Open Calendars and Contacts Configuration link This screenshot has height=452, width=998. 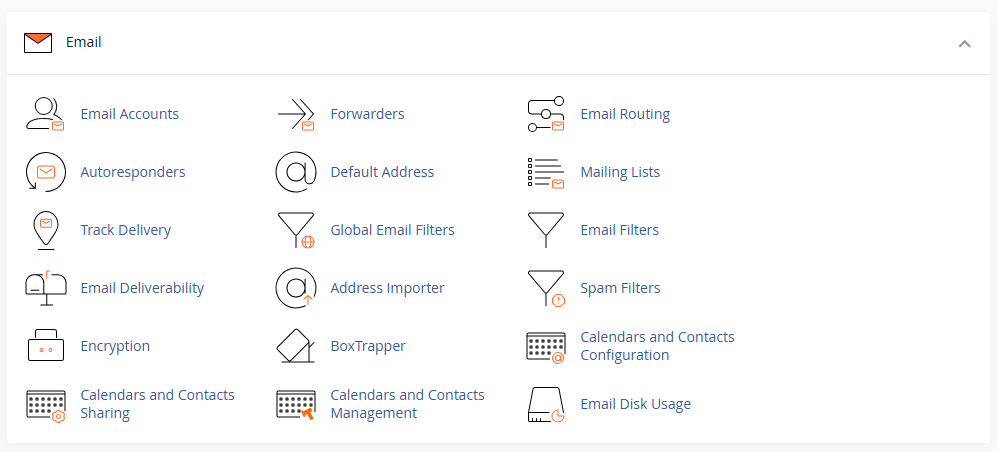click(x=657, y=346)
